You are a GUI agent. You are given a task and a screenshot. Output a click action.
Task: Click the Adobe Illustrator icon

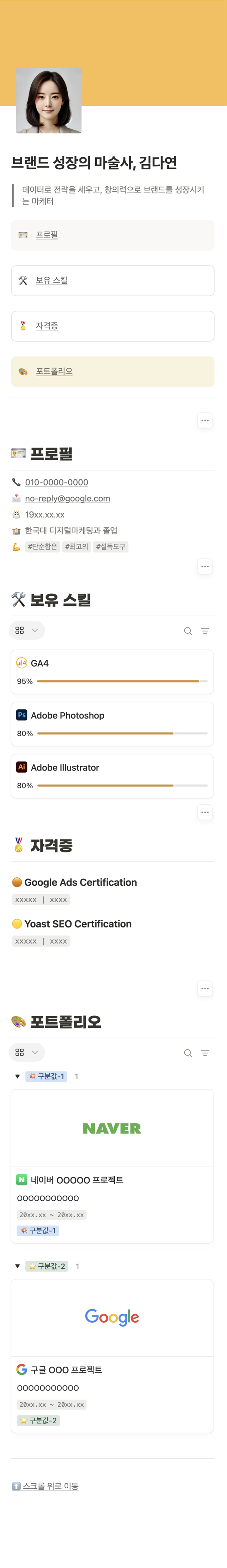[21, 768]
